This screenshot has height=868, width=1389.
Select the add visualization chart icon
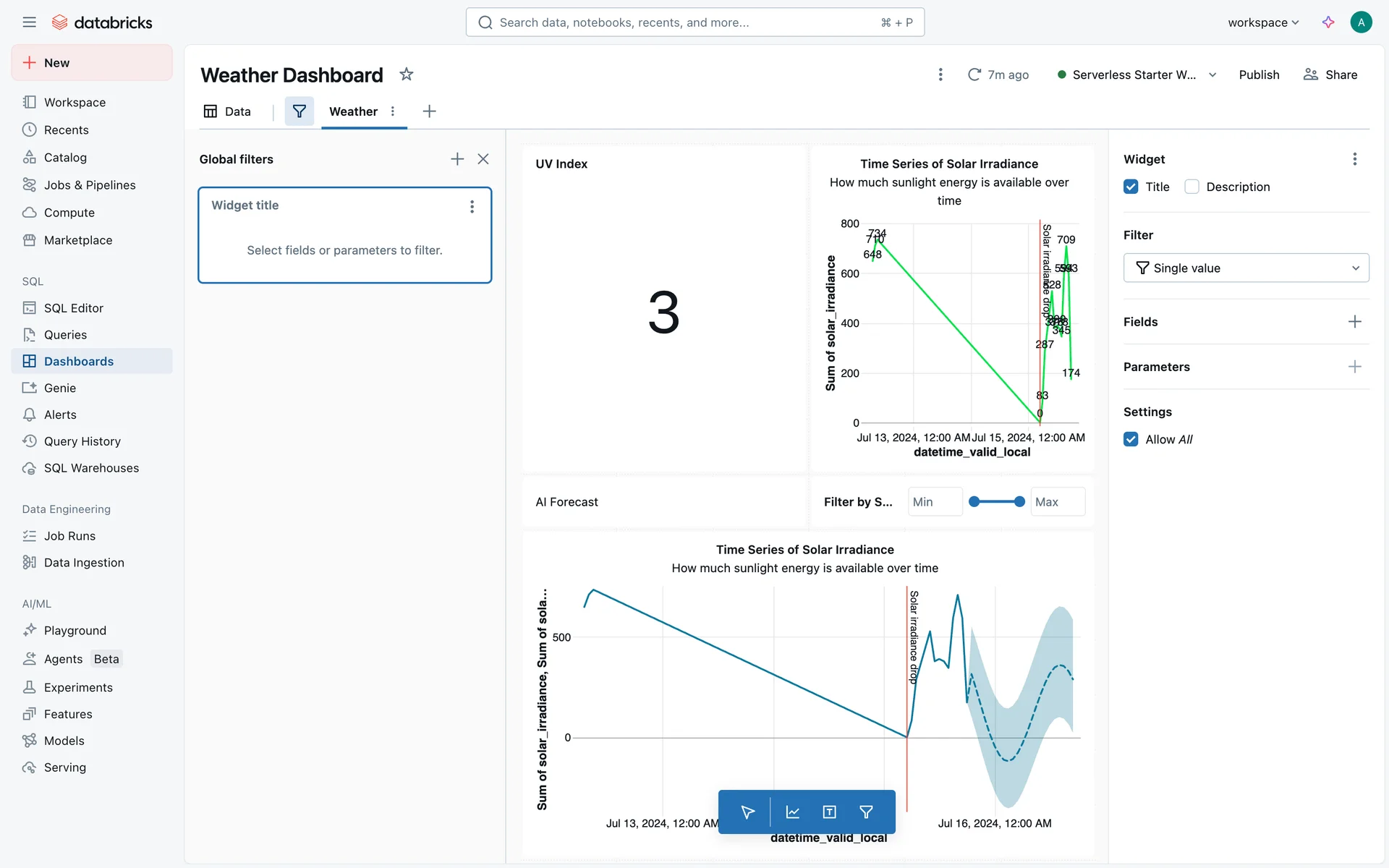click(792, 812)
